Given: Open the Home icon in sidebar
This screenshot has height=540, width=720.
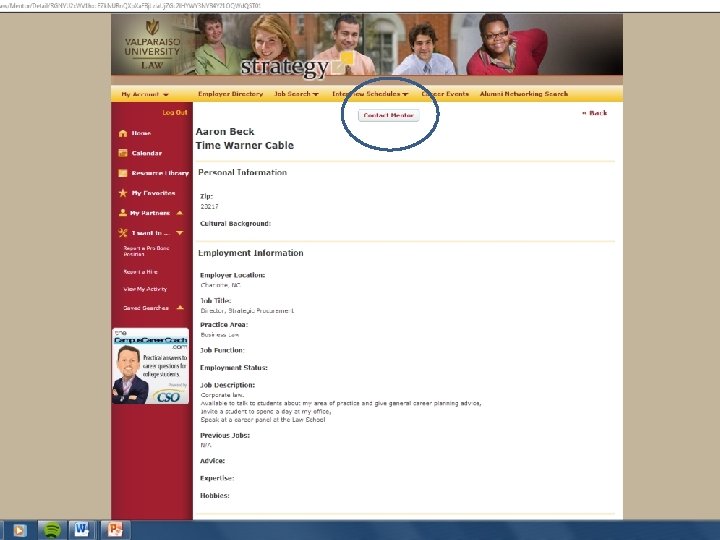Looking at the screenshot, I should point(123,133).
